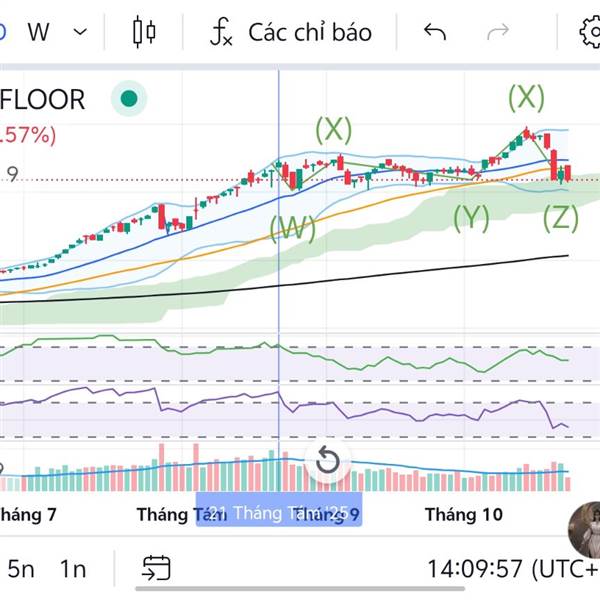This screenshot has width=600, height=600.
Task: Select the (Y) wave label on chart
Action: coord(471,217)
